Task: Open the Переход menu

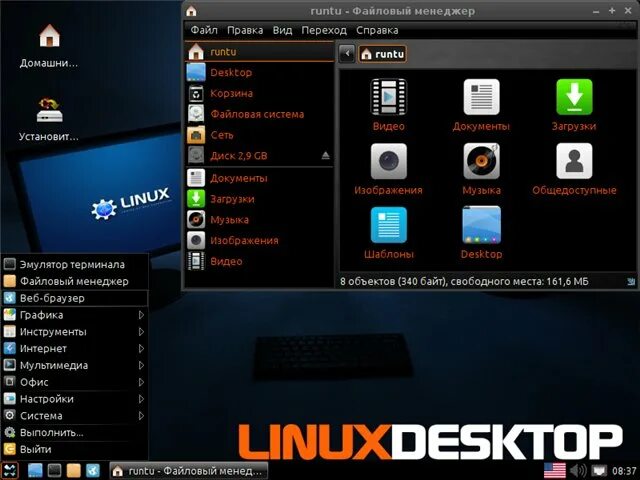Action: tap(324, 30)
